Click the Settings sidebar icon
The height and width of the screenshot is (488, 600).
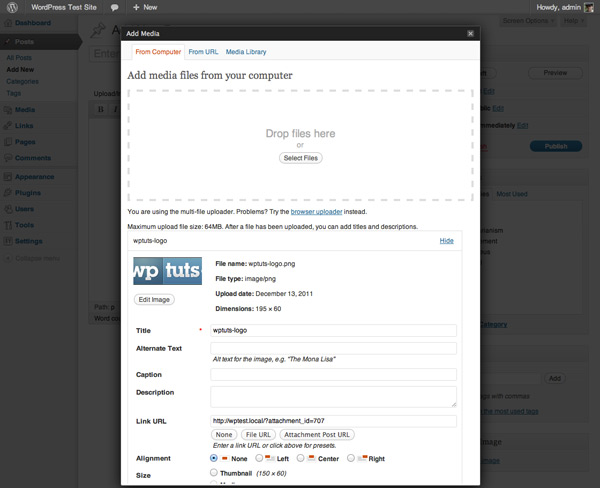(x=8, y=241)
